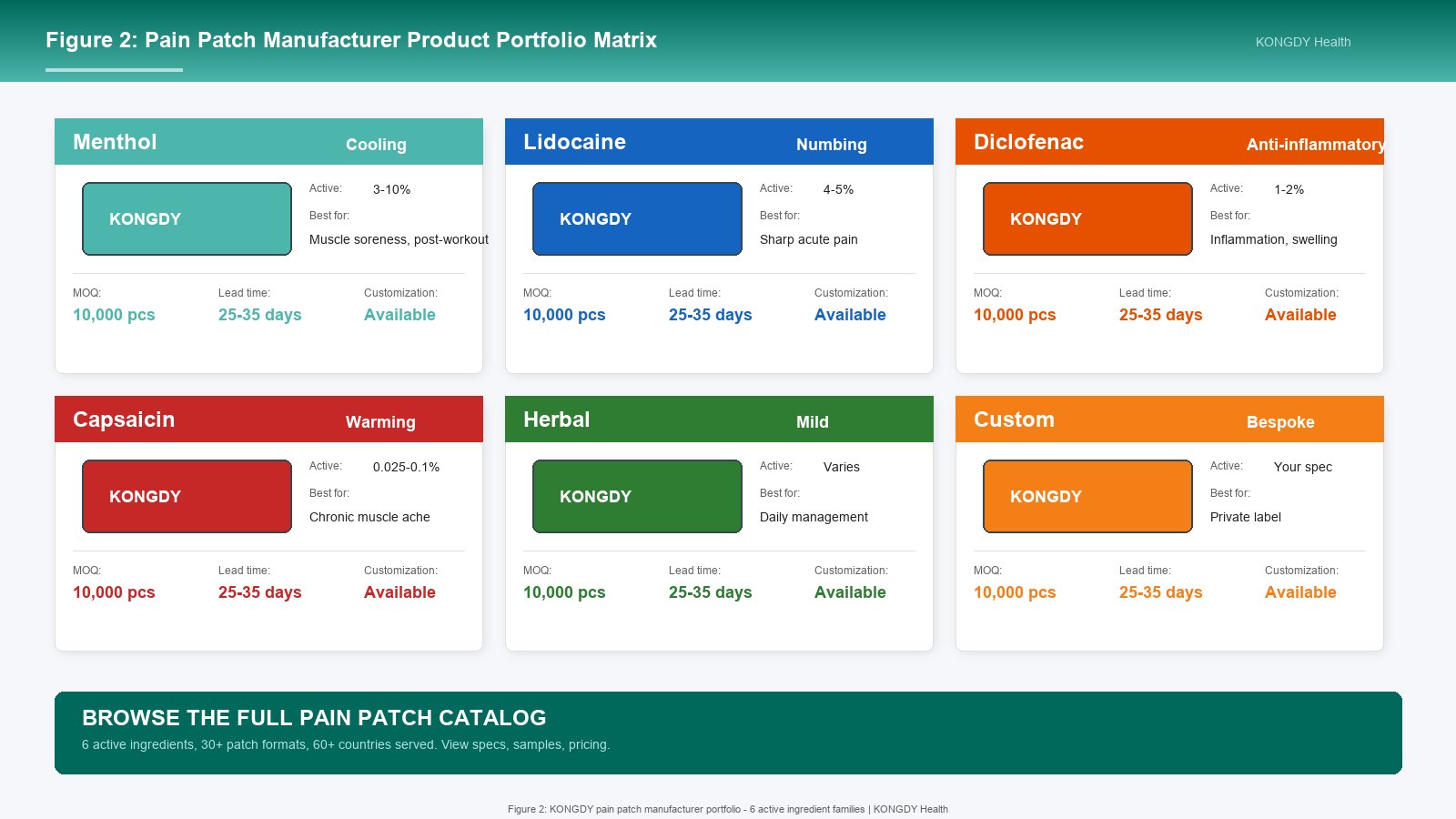The height and width of the screenshot is (819, 1456).
Task: Click the 1-2% active value in Diclofenac
Action: (x=1289, y=189)
